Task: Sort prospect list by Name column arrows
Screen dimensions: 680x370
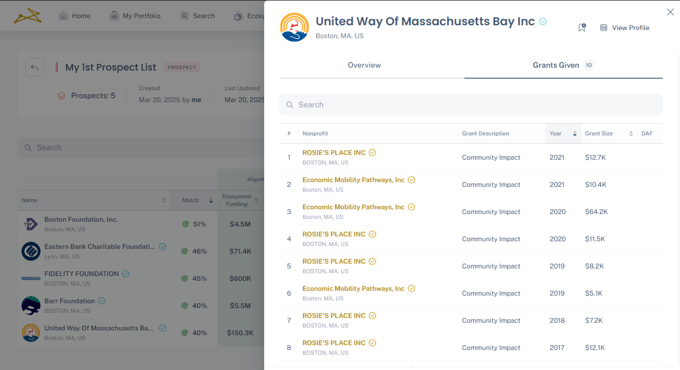Action: pos(163,200)
